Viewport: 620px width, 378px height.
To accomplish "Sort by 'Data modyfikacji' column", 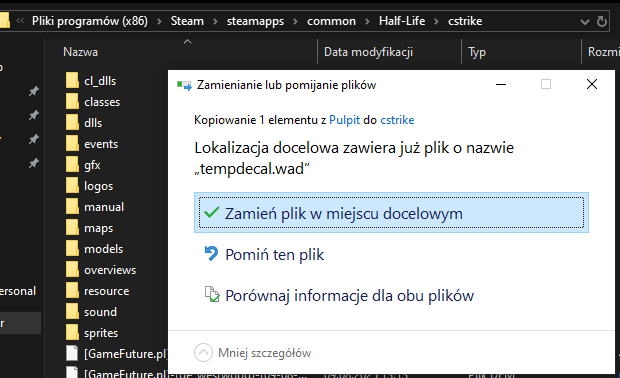I will pos(368,52).
